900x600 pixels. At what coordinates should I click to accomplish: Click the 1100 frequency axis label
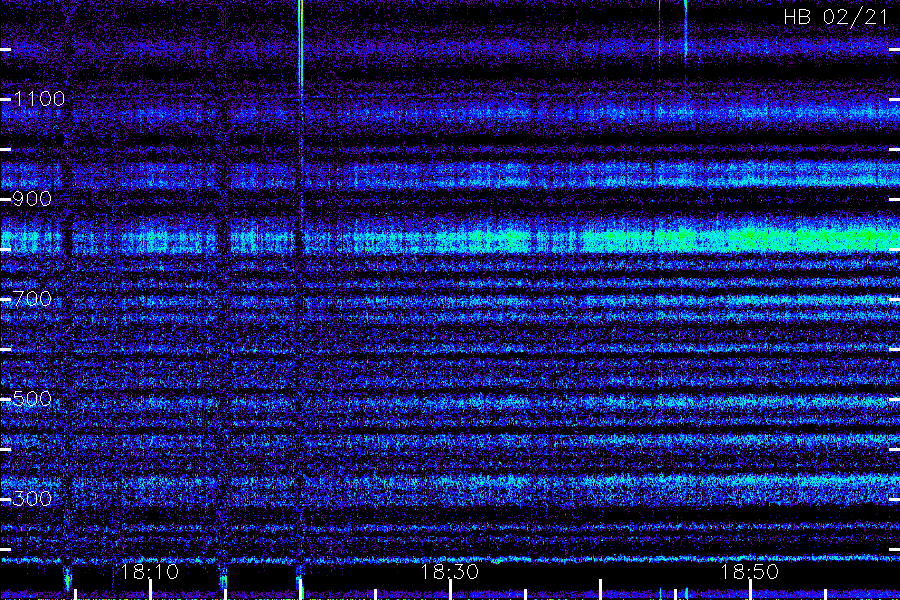tap(39, 99)
